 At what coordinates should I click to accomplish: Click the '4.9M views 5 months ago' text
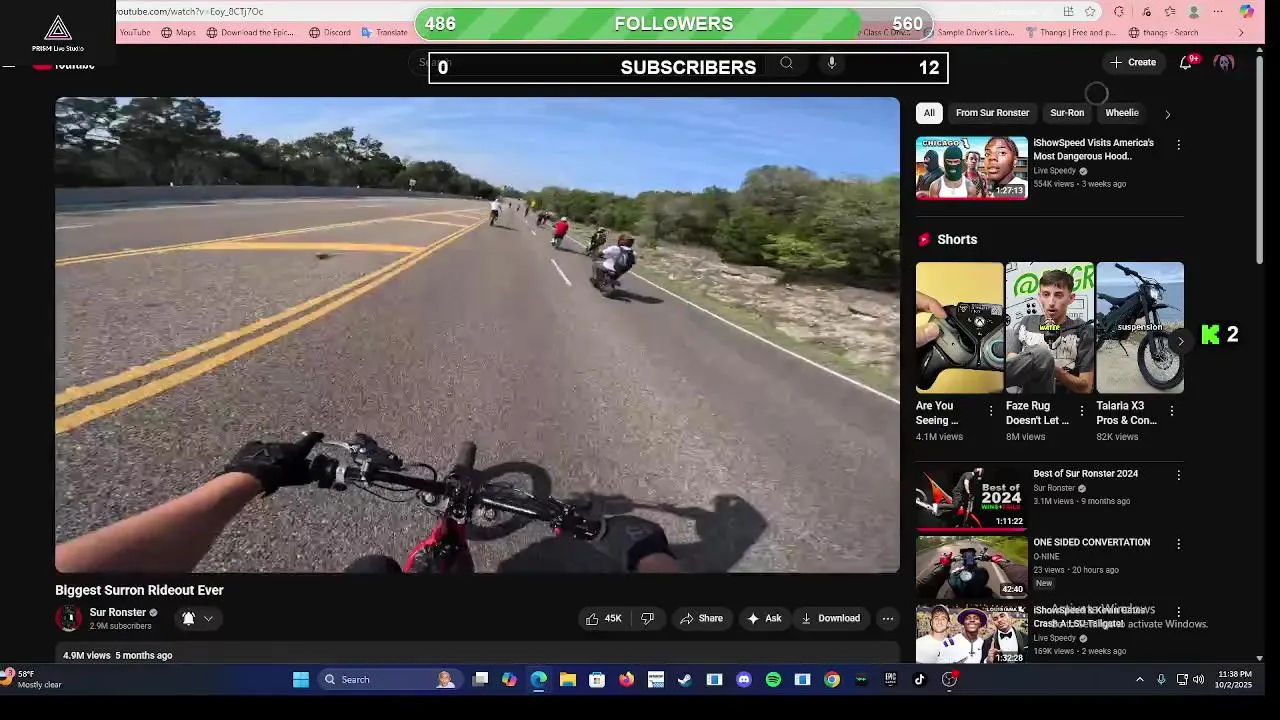[x=118, y=655]
